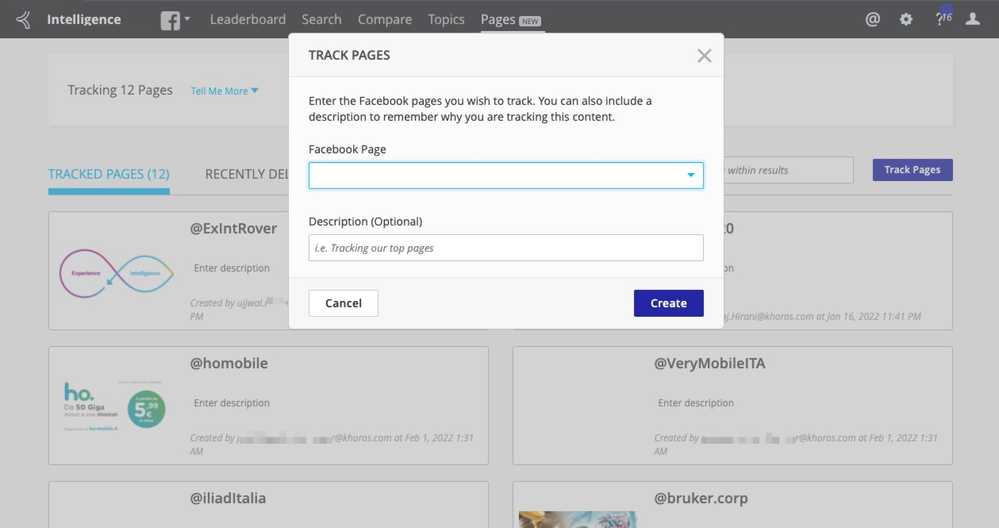Open the settings gear icon
Image resolution: width=999 pixels, height=528 pixels.
(906, 20)
